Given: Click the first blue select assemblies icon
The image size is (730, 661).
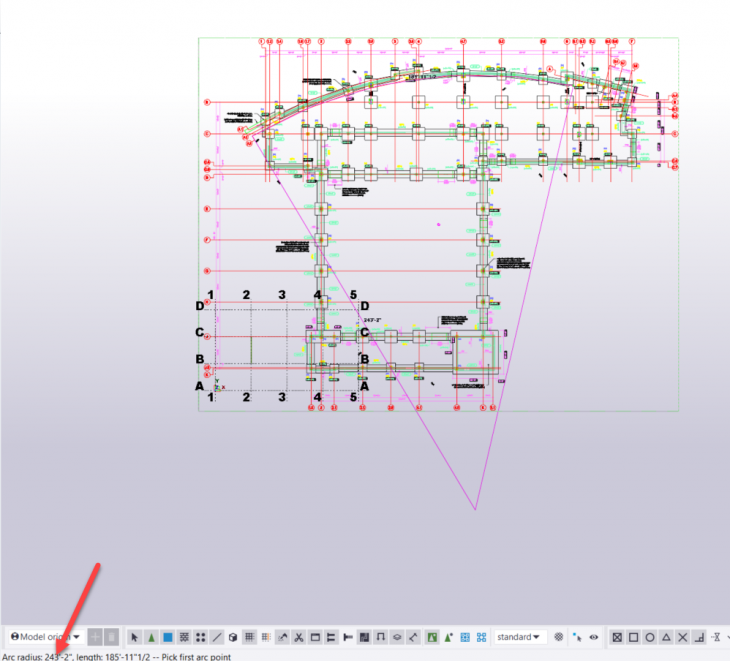Looking at the screenshot, I should [x=465, y=637].
